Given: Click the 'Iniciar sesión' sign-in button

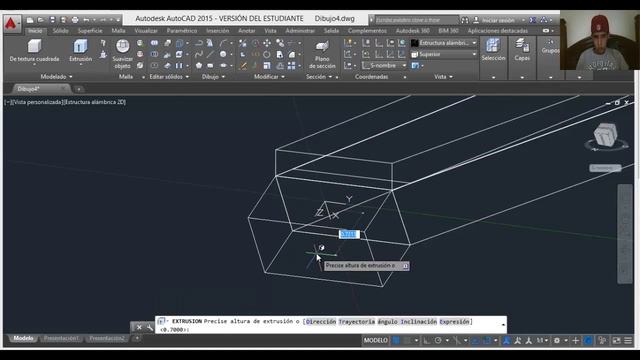Looking at the screenshot, I should click(498, 20).
